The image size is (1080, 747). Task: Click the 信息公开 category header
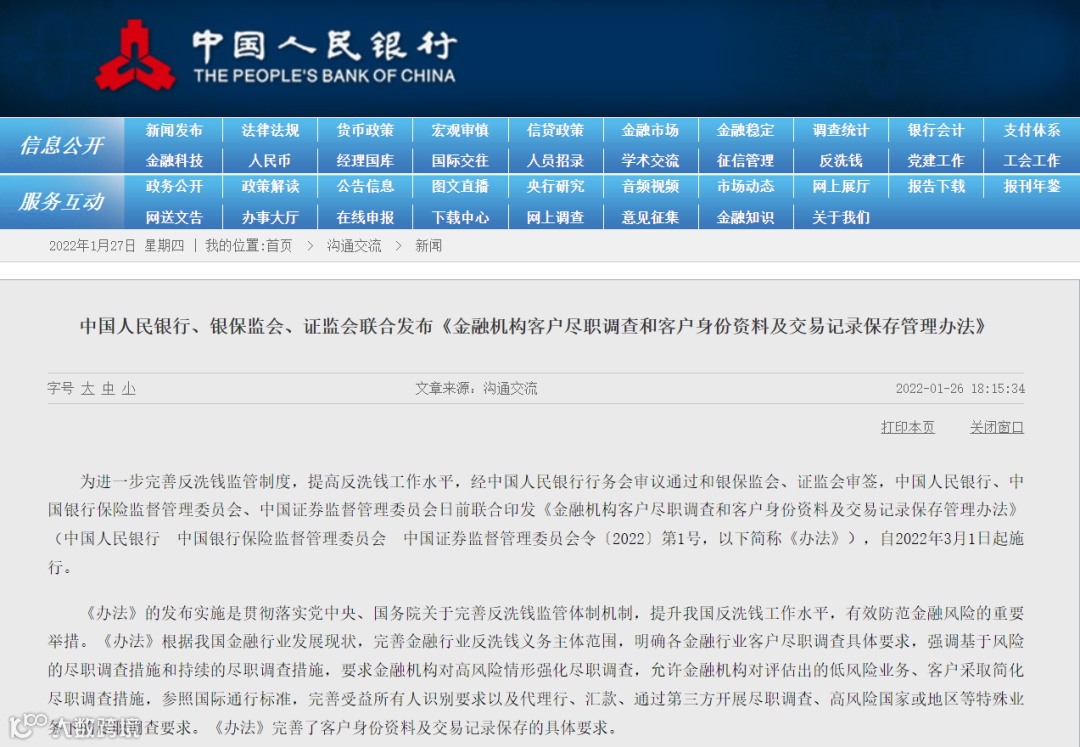pos(61,145)
